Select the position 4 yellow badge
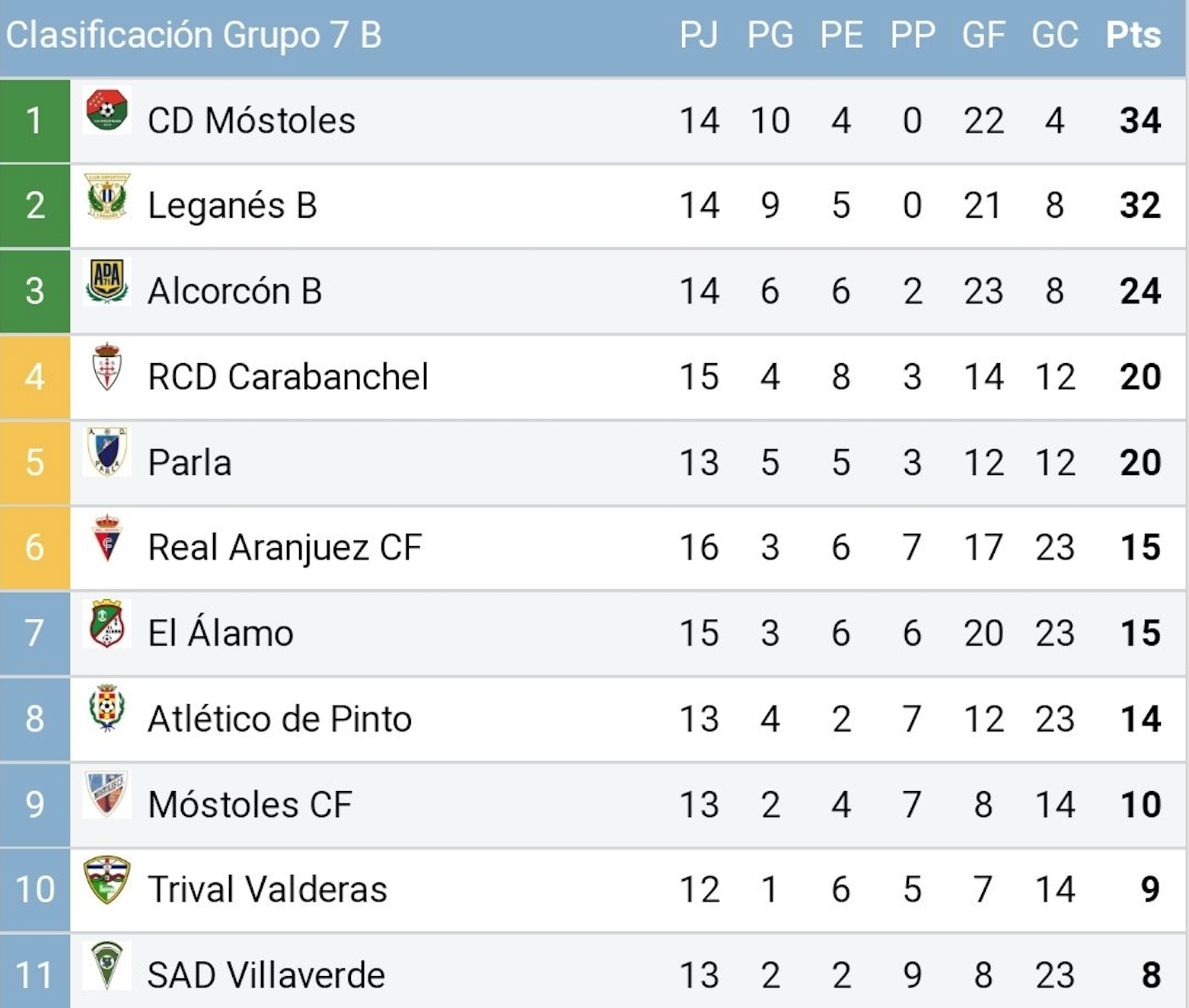The height and width of the screenshot is (1008, 1189). pyautogui.click(x=35, y=377)
